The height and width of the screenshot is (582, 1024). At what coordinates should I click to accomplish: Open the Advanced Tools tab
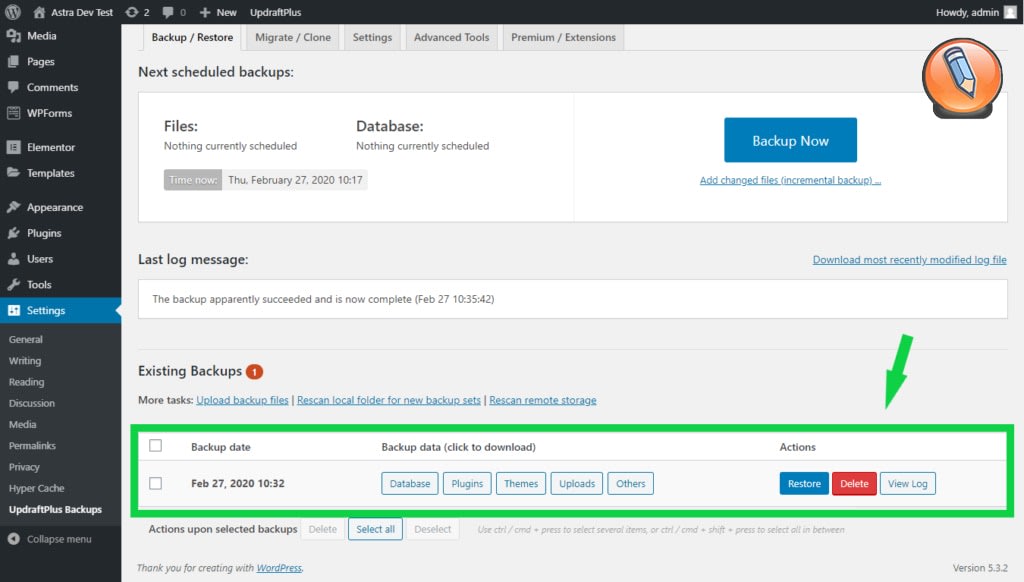[451, 37]
